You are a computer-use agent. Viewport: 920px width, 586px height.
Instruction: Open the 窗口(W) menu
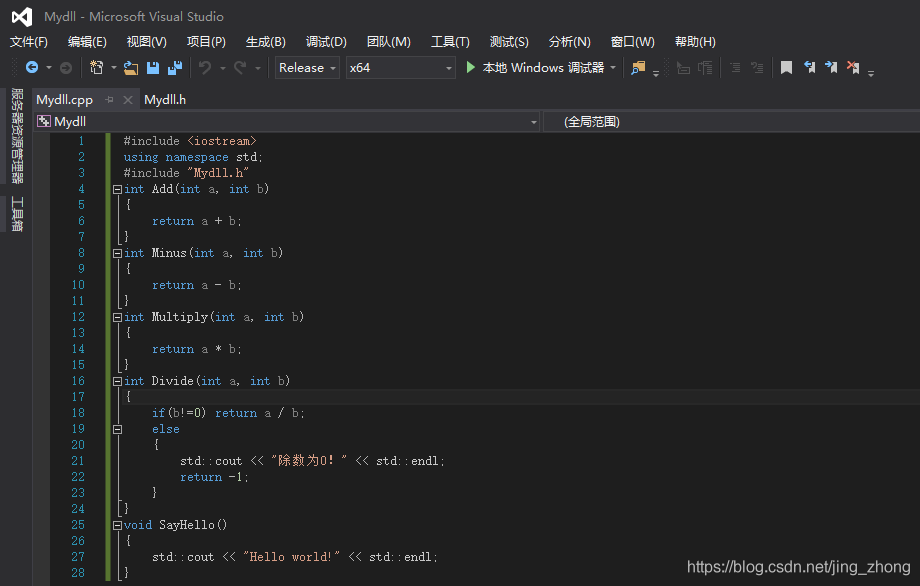632,42
